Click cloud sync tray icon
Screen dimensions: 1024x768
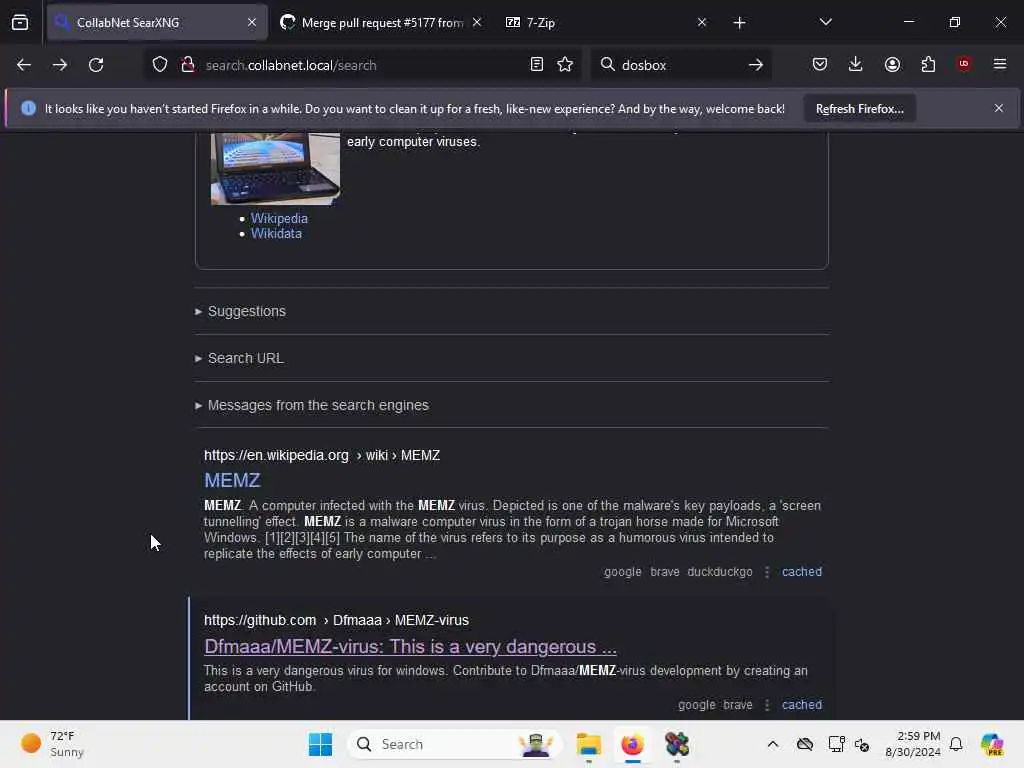click(805, 744)
